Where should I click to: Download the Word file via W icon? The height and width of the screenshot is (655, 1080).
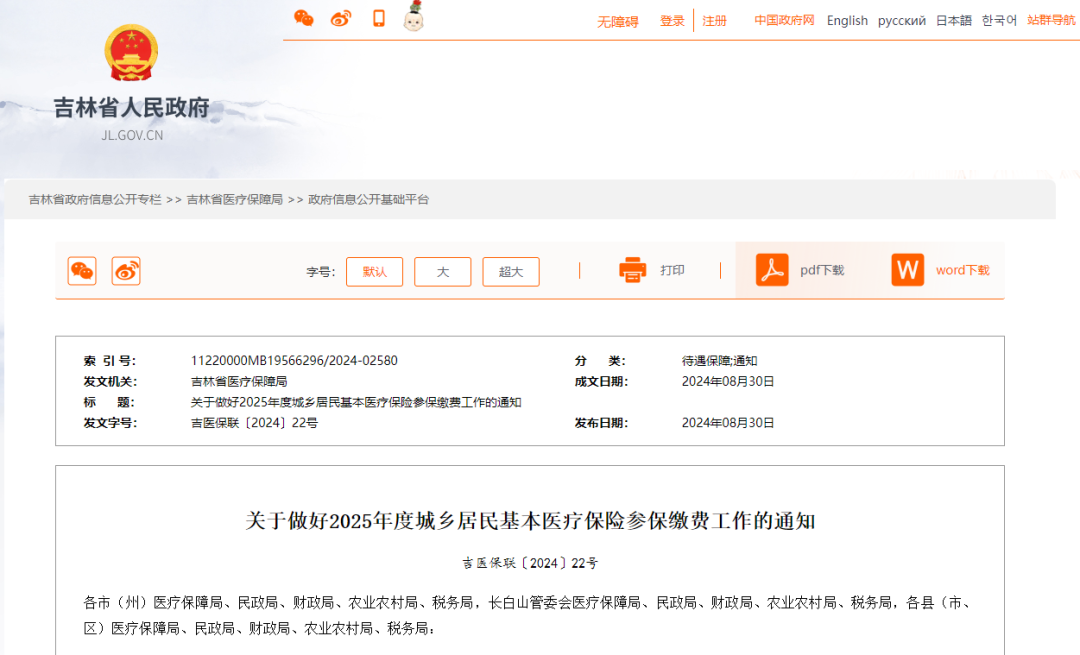(908, 270)
